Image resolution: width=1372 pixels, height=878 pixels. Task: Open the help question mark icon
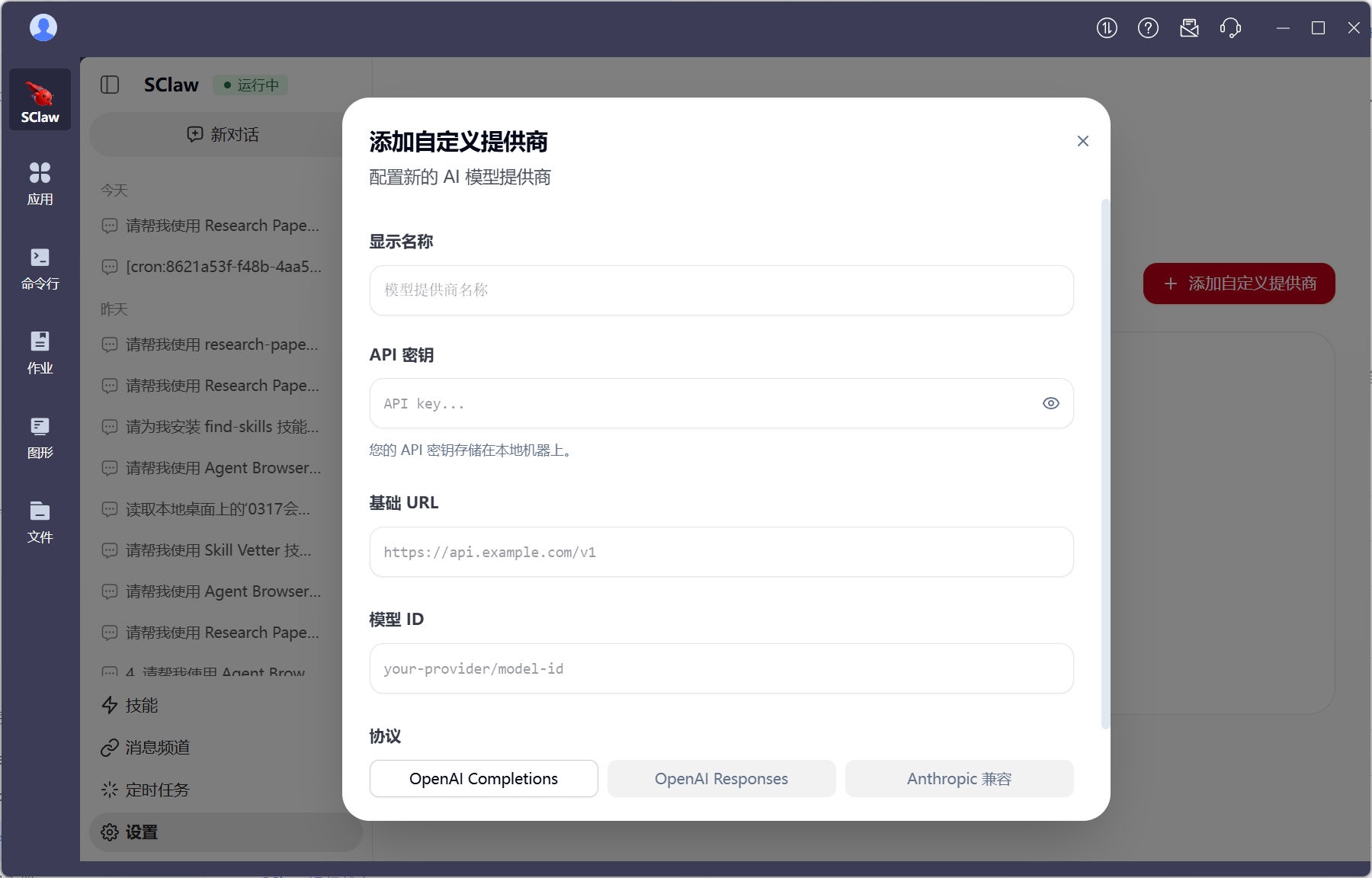[x=1148, y=28]
